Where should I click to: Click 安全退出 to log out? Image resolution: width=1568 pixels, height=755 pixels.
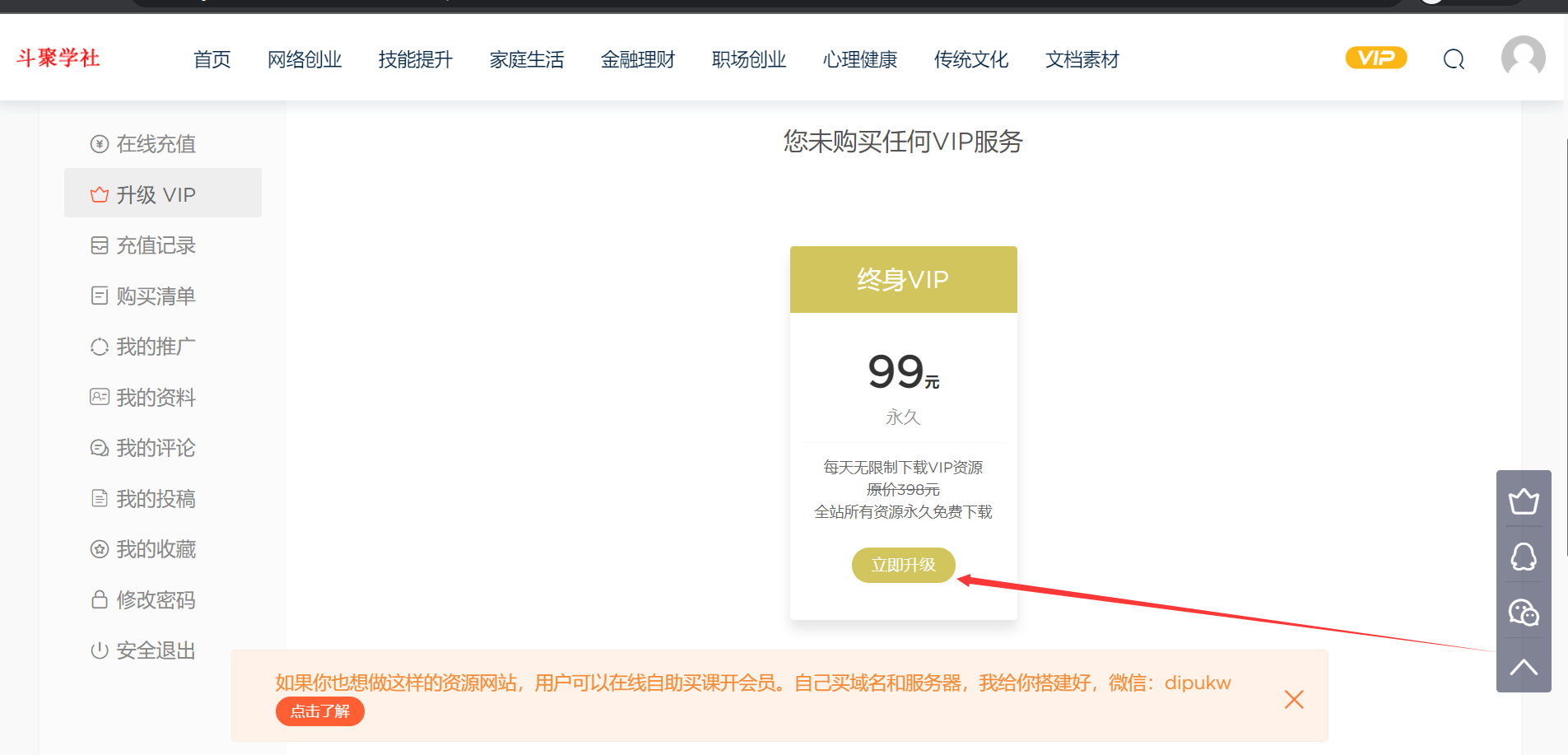[x=156, y=650]
